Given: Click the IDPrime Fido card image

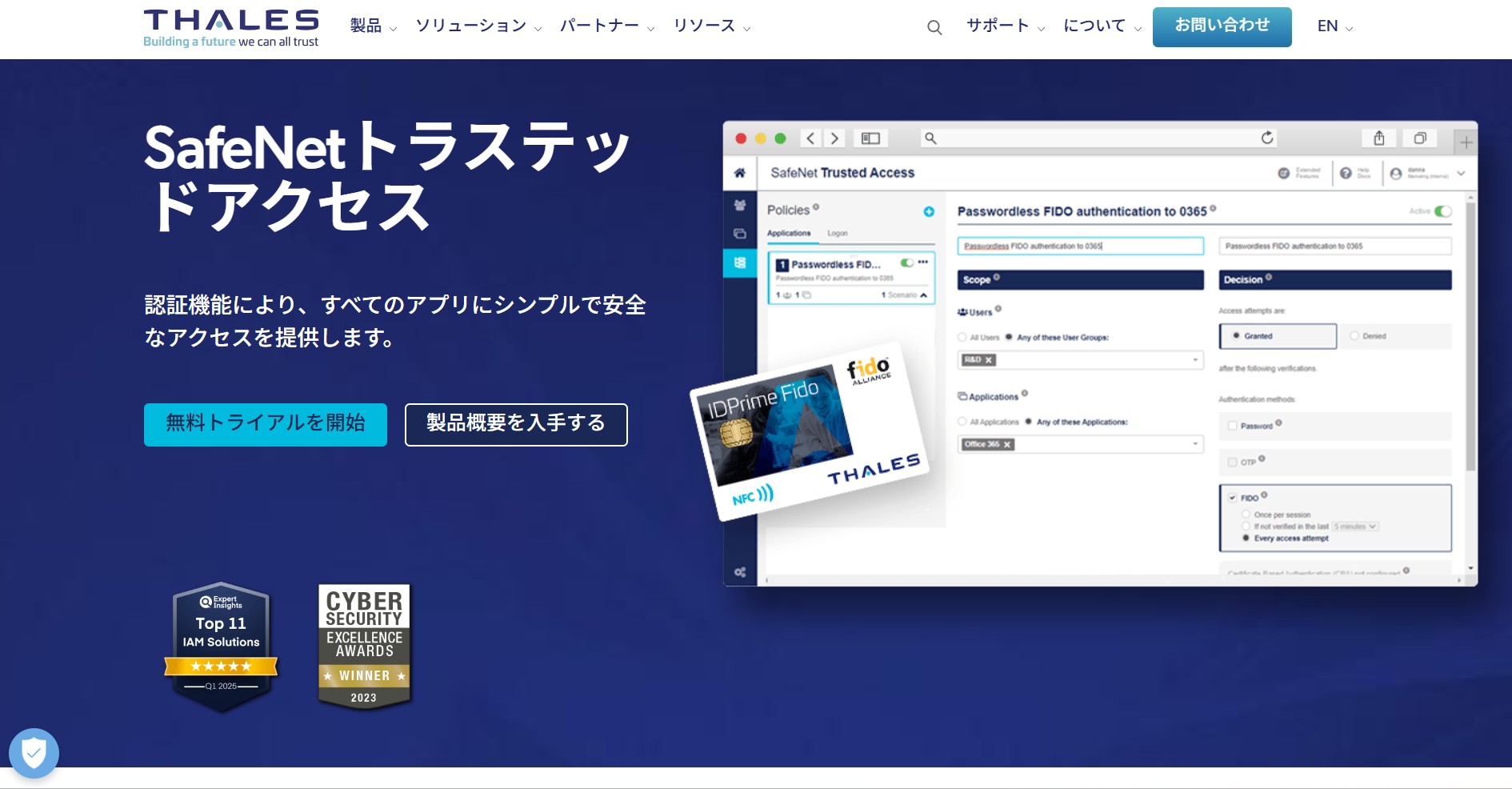Looking at the screenshot, I should tap(809, 431).
